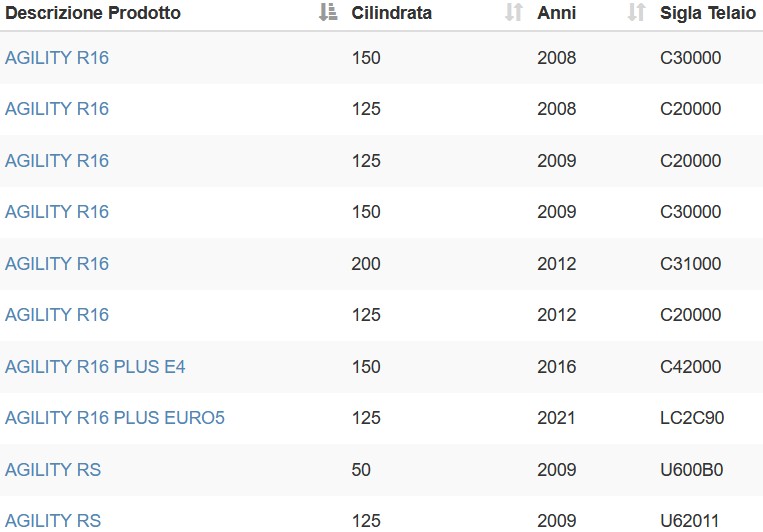Viewport: 763px width, 532px height.
Task: Open AGILITY R16 125 from 2012
Action: (x=57, y=314)
